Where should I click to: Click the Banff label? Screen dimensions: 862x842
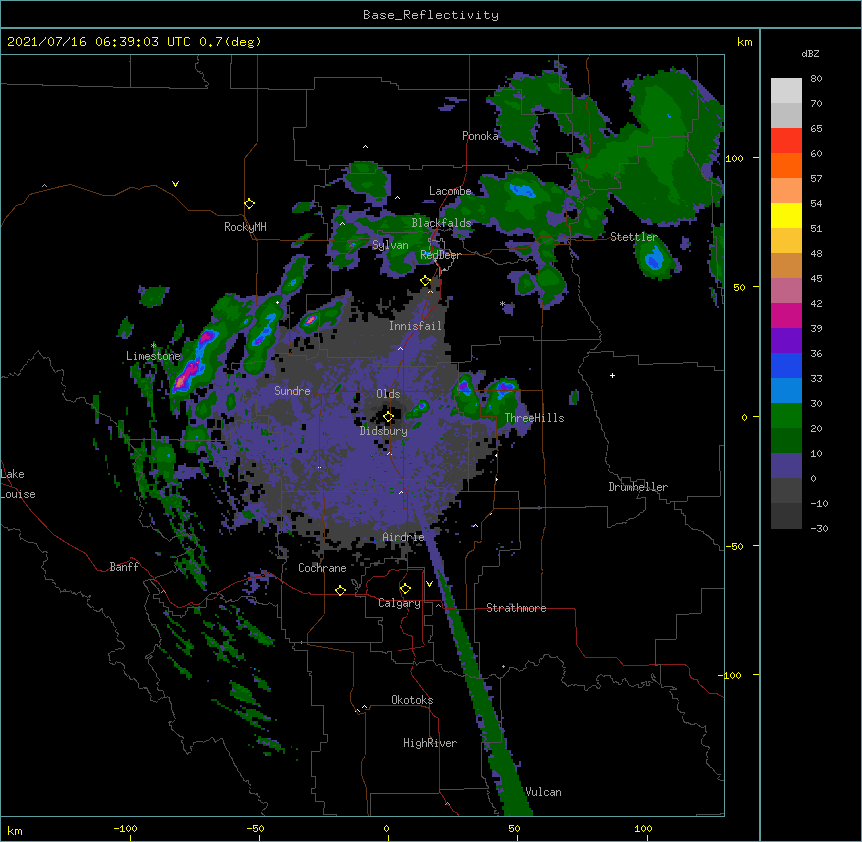(x=124, y=567)
